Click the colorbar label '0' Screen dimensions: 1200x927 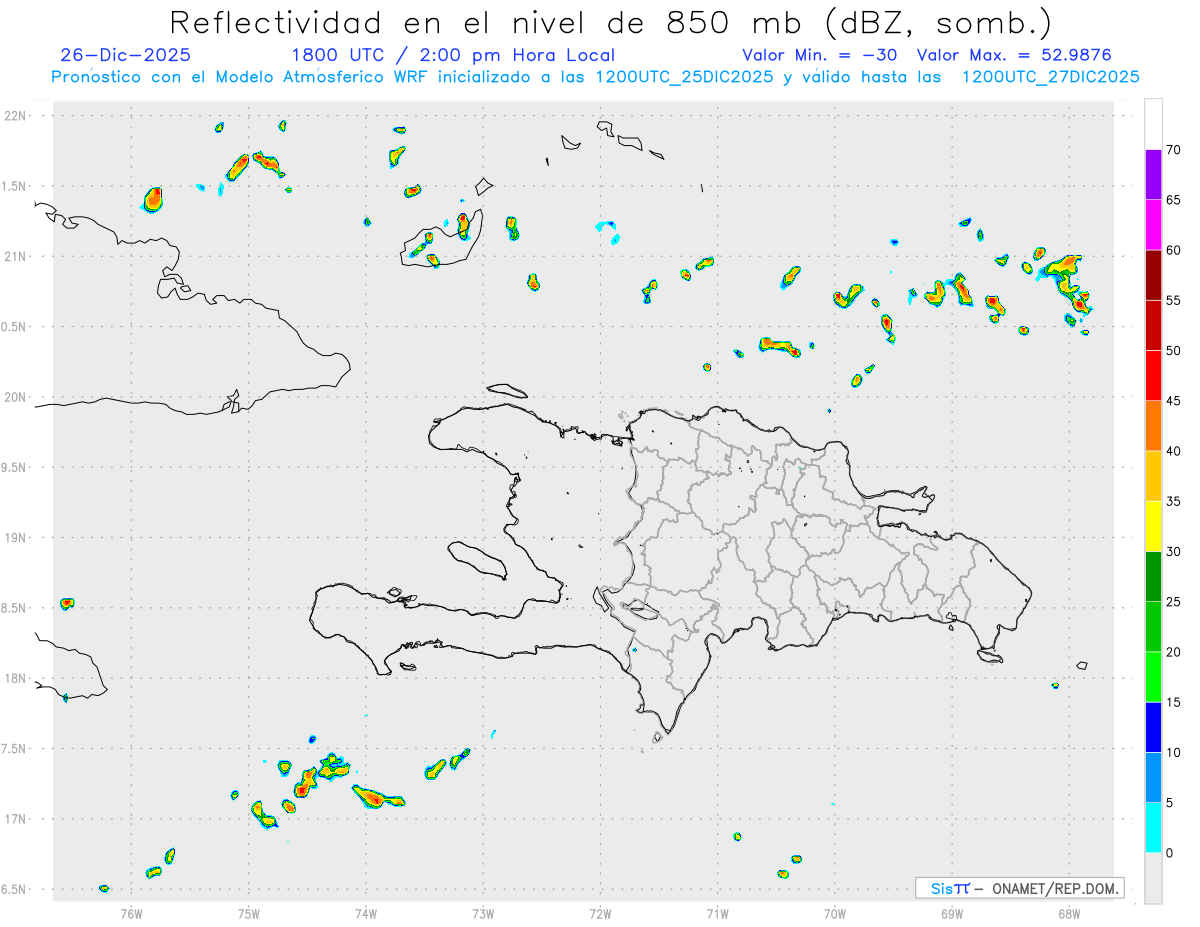click(1169, 853)
